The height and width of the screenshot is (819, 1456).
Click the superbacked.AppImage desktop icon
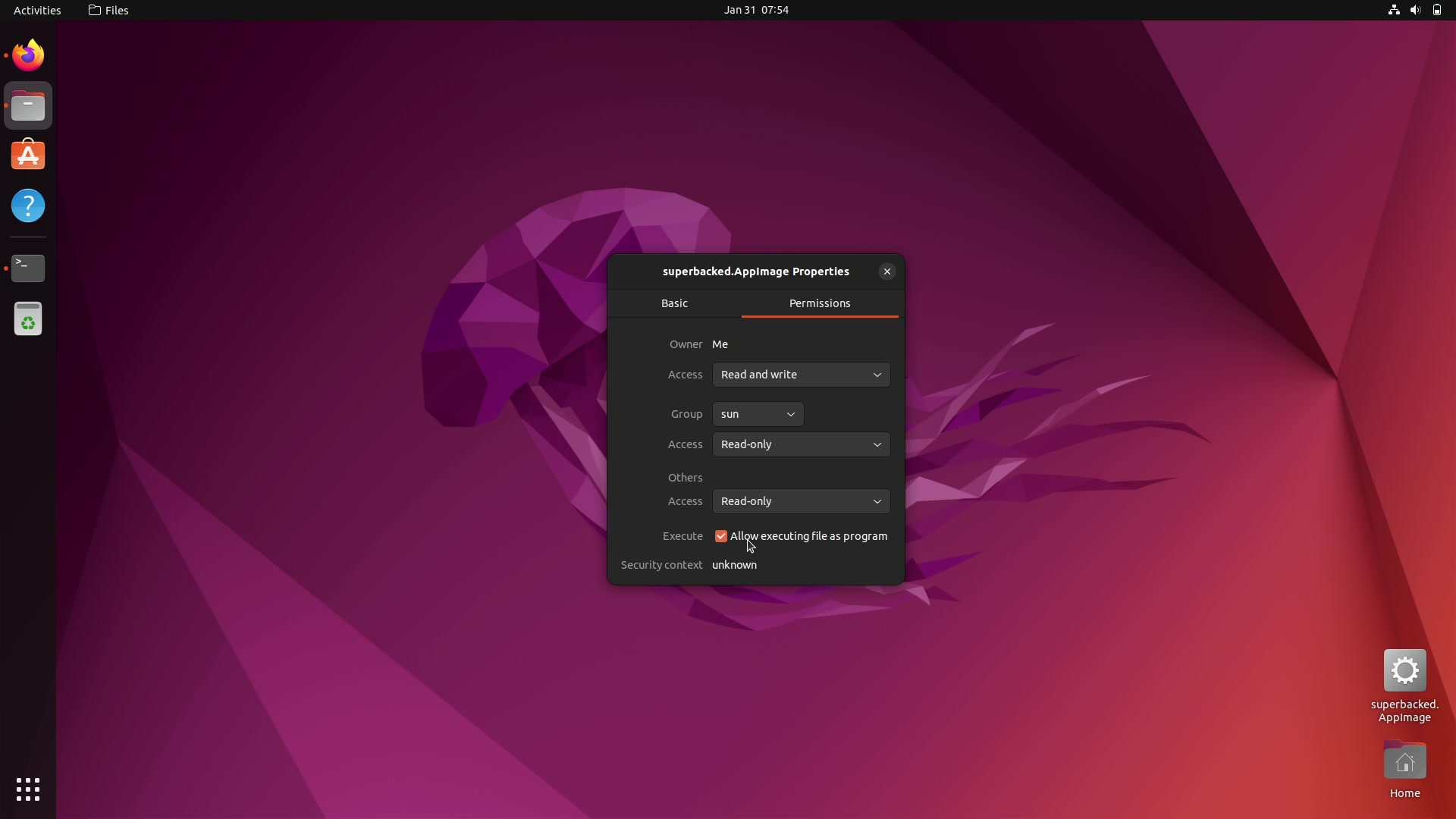[x=1405, y=670]
